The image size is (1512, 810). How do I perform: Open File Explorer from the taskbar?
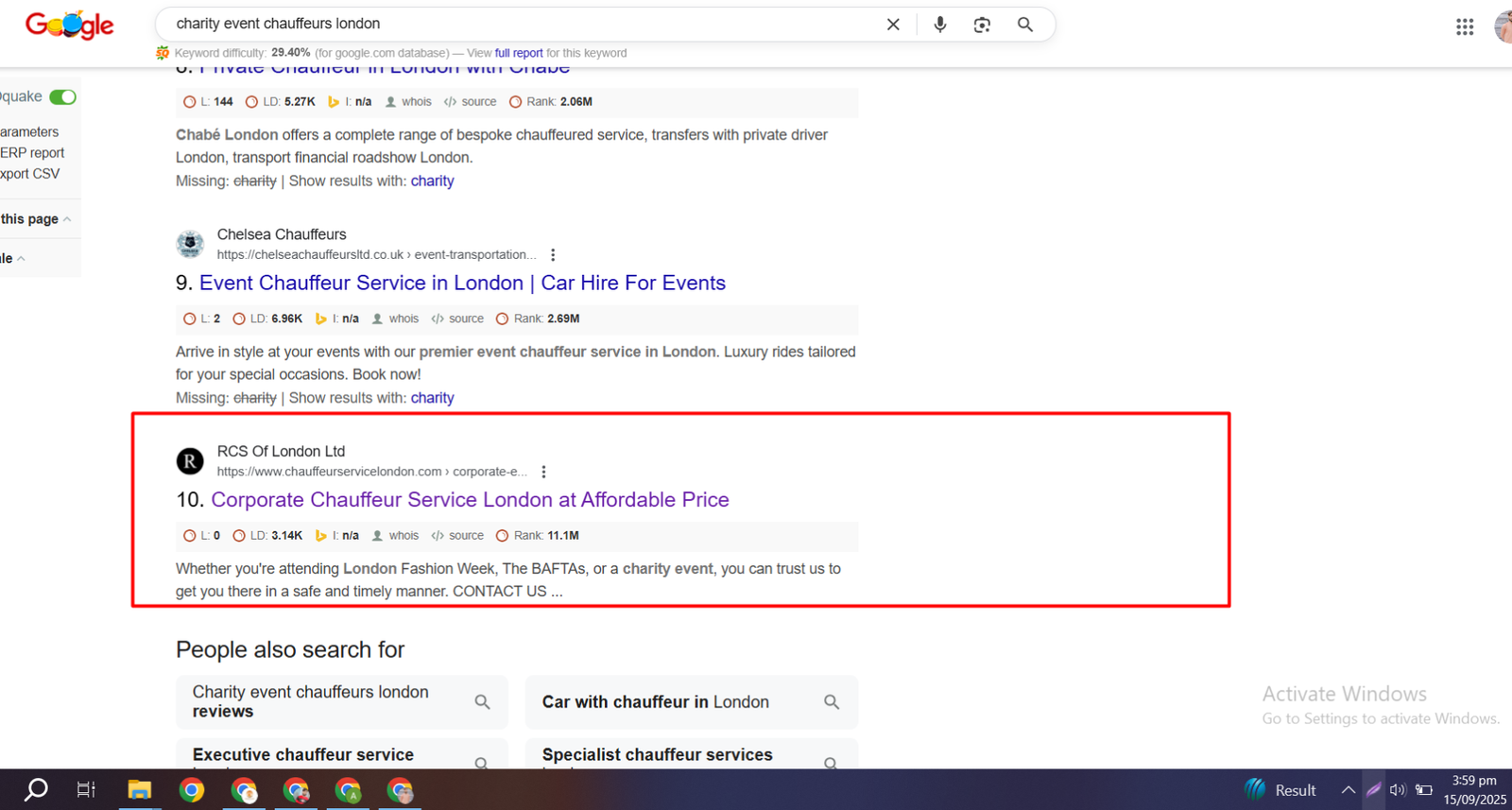140,790
